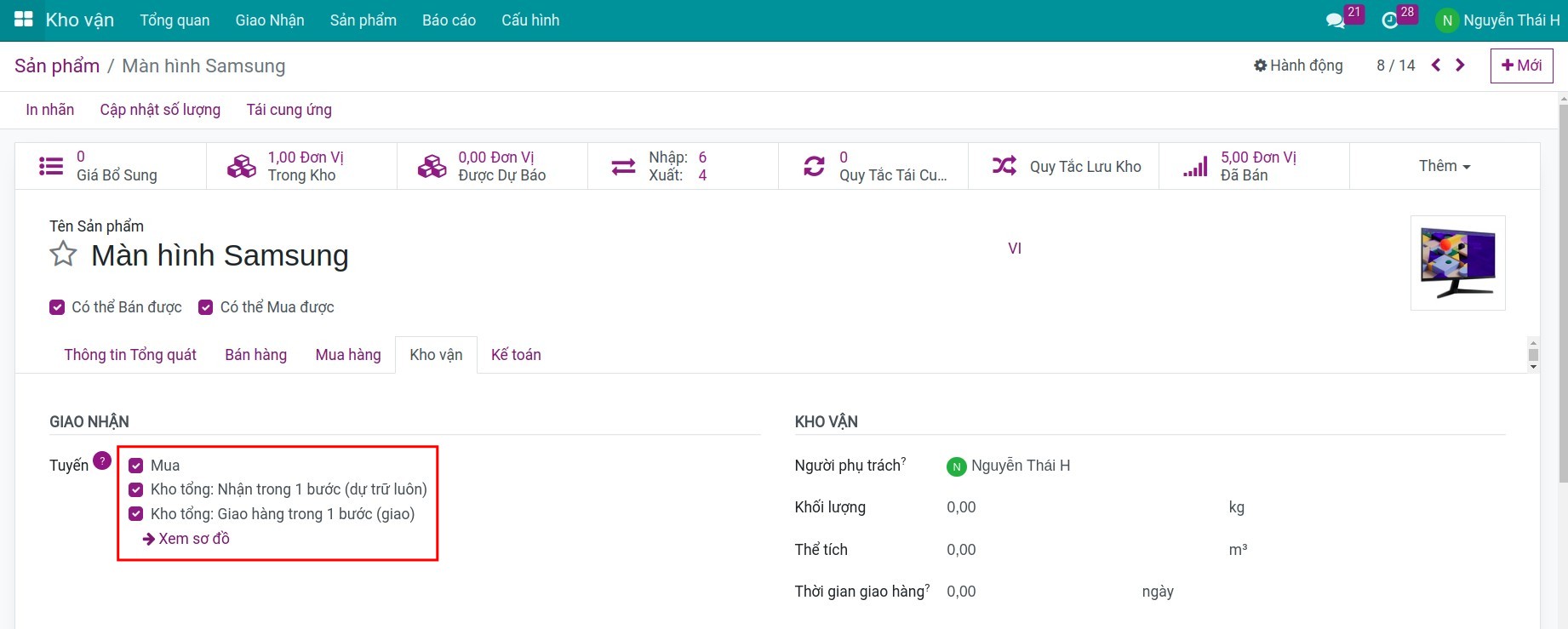Open the Quy Tắc Lưu Kho shuffle button
1568x629 pixels.
pos(1067,166)
